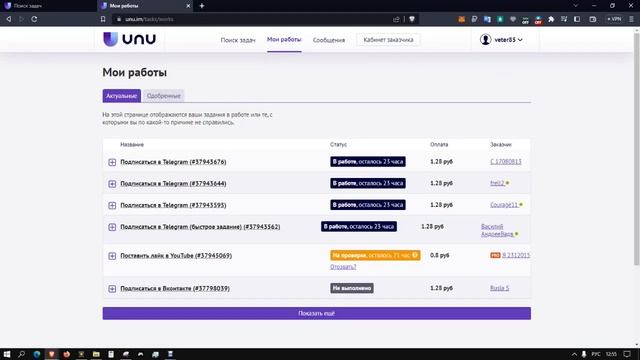Open task link 'Подписаться в Вконтакте (#37798039)'
The height and width of the screenshot is (360, 640).
click(175, 288)
